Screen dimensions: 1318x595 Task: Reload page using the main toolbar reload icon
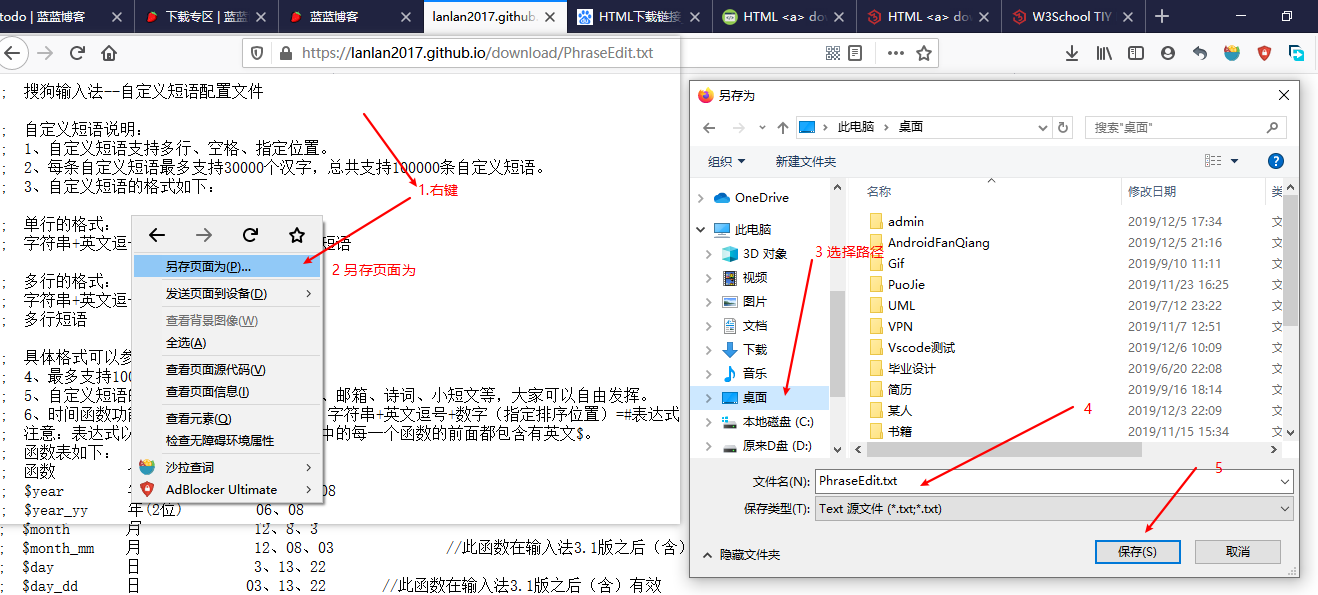(77, 53)
